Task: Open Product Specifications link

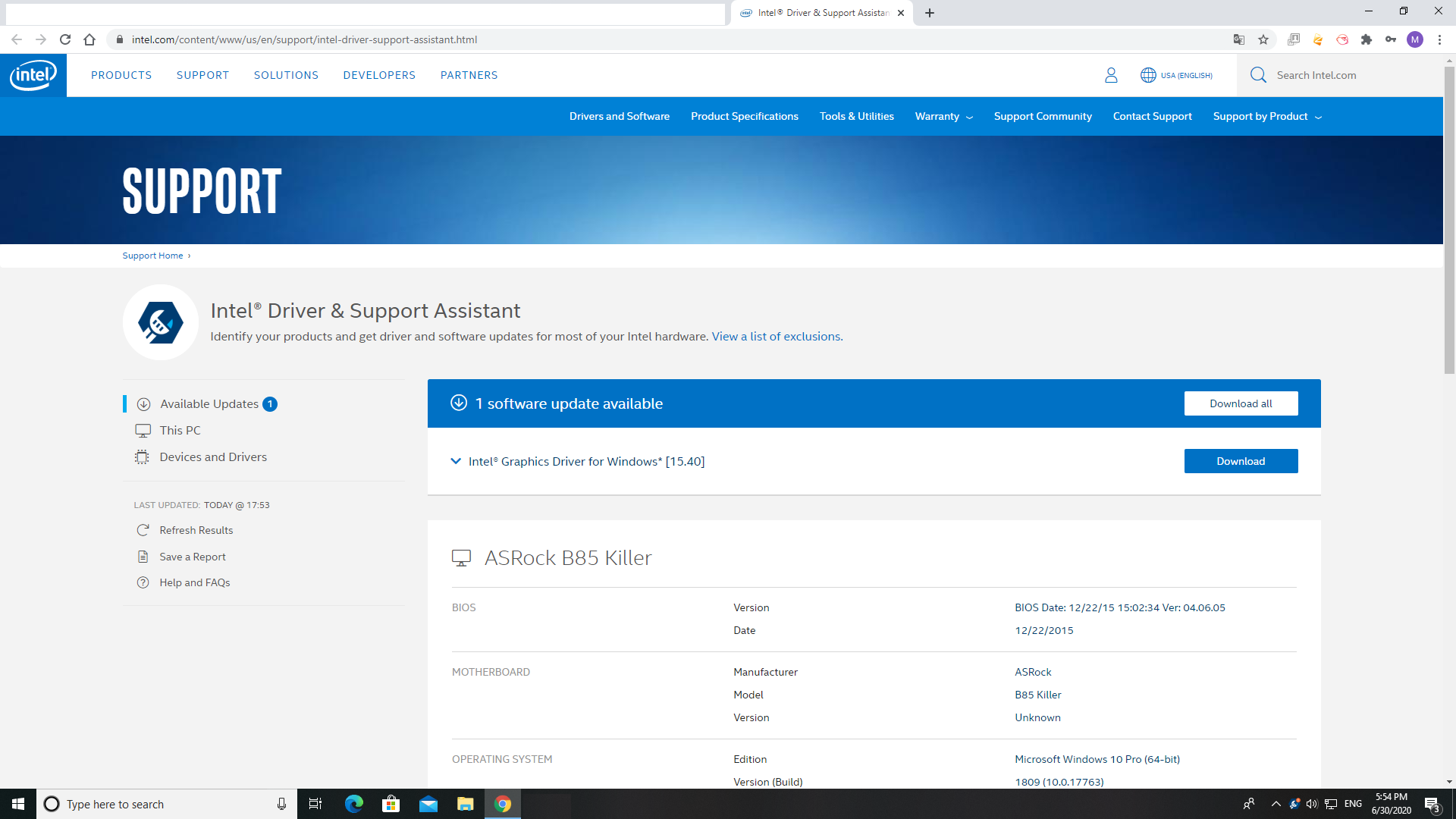Action: point(745,116)
